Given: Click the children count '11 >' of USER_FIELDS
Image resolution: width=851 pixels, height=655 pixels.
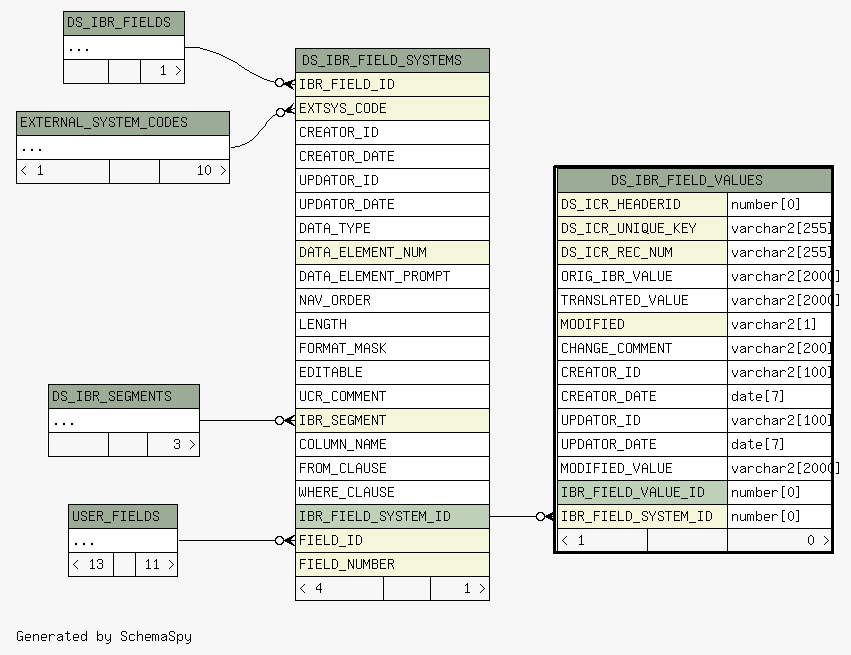Looking at the screenshot, I should (156, 564).
